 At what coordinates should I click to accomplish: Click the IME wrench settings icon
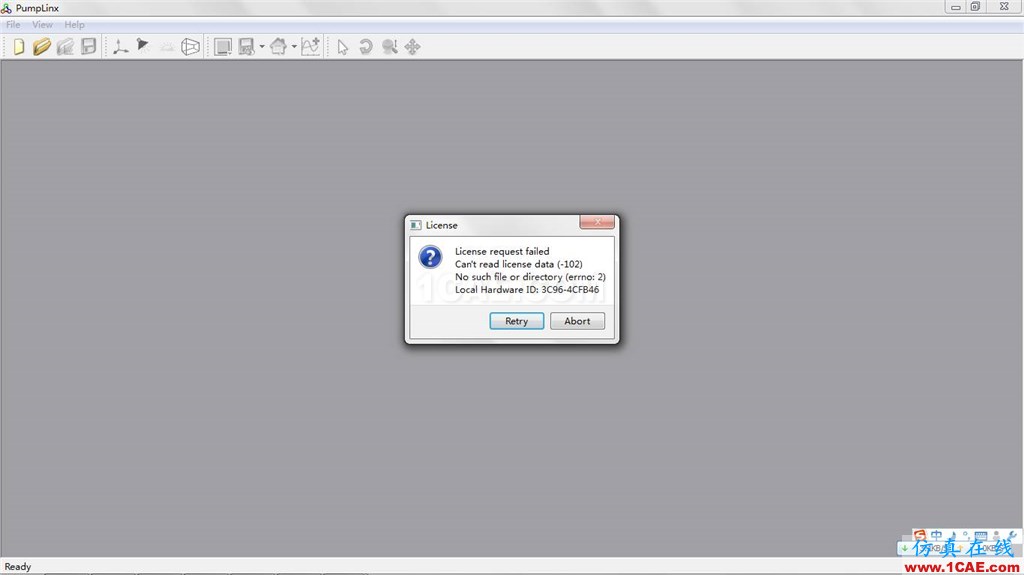click(1011, 536)
